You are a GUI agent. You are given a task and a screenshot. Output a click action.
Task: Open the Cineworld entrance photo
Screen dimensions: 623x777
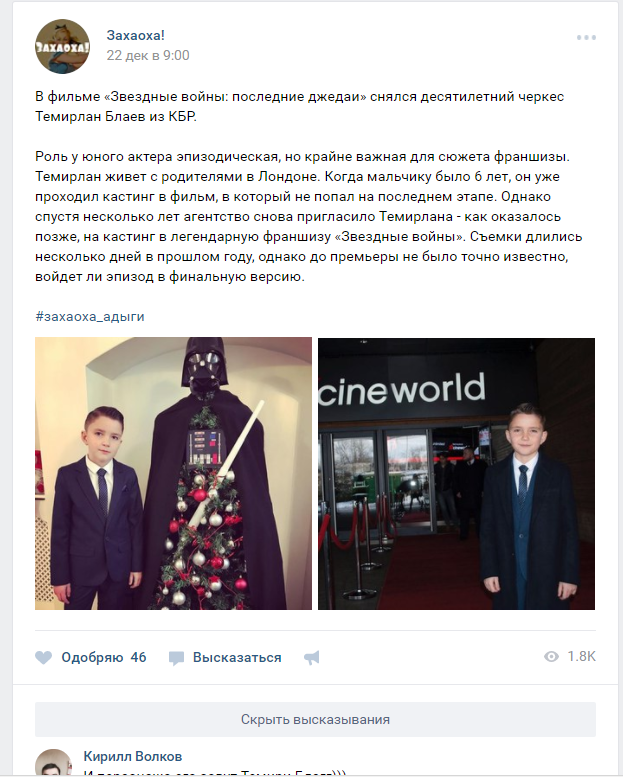456,474
